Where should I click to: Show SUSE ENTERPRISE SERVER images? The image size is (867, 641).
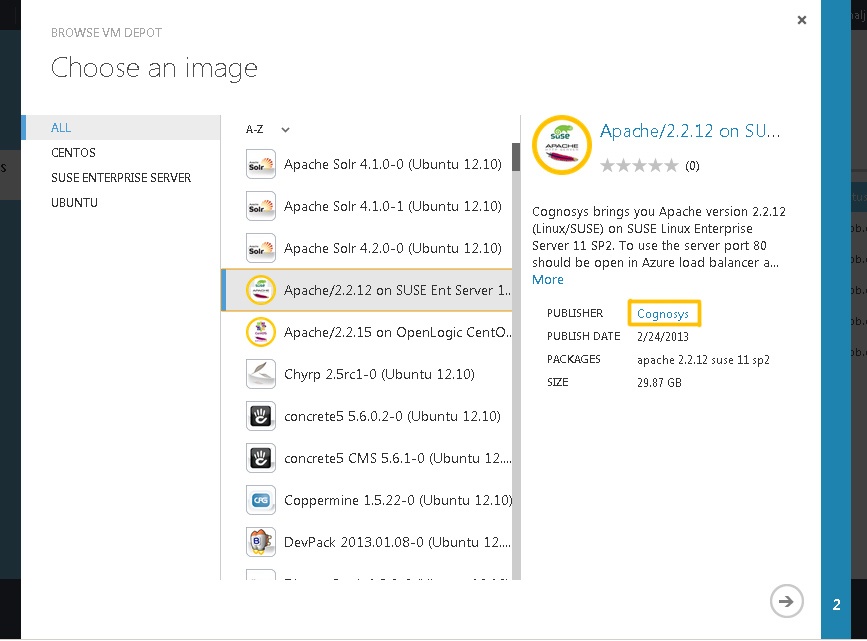(x=121, y=178)
